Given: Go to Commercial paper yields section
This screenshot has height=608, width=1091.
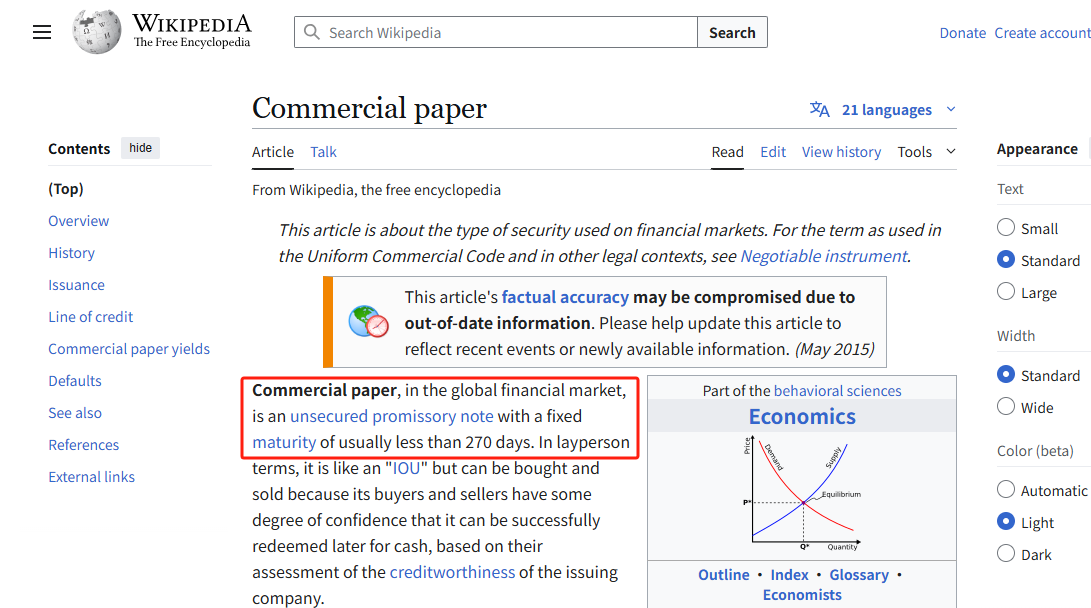Looking at the screenshot, I should [x=129, y=349].
